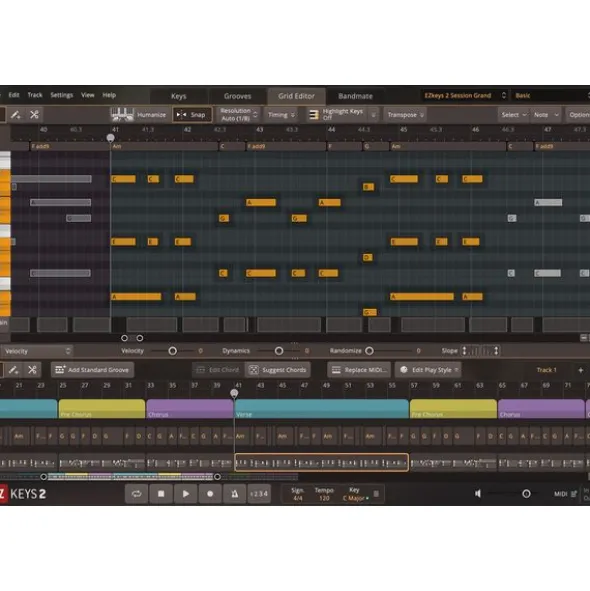The width and height of the screenshot is (590, 591).
Task: Open the Basic preset selector
Action: coord(550,95)
